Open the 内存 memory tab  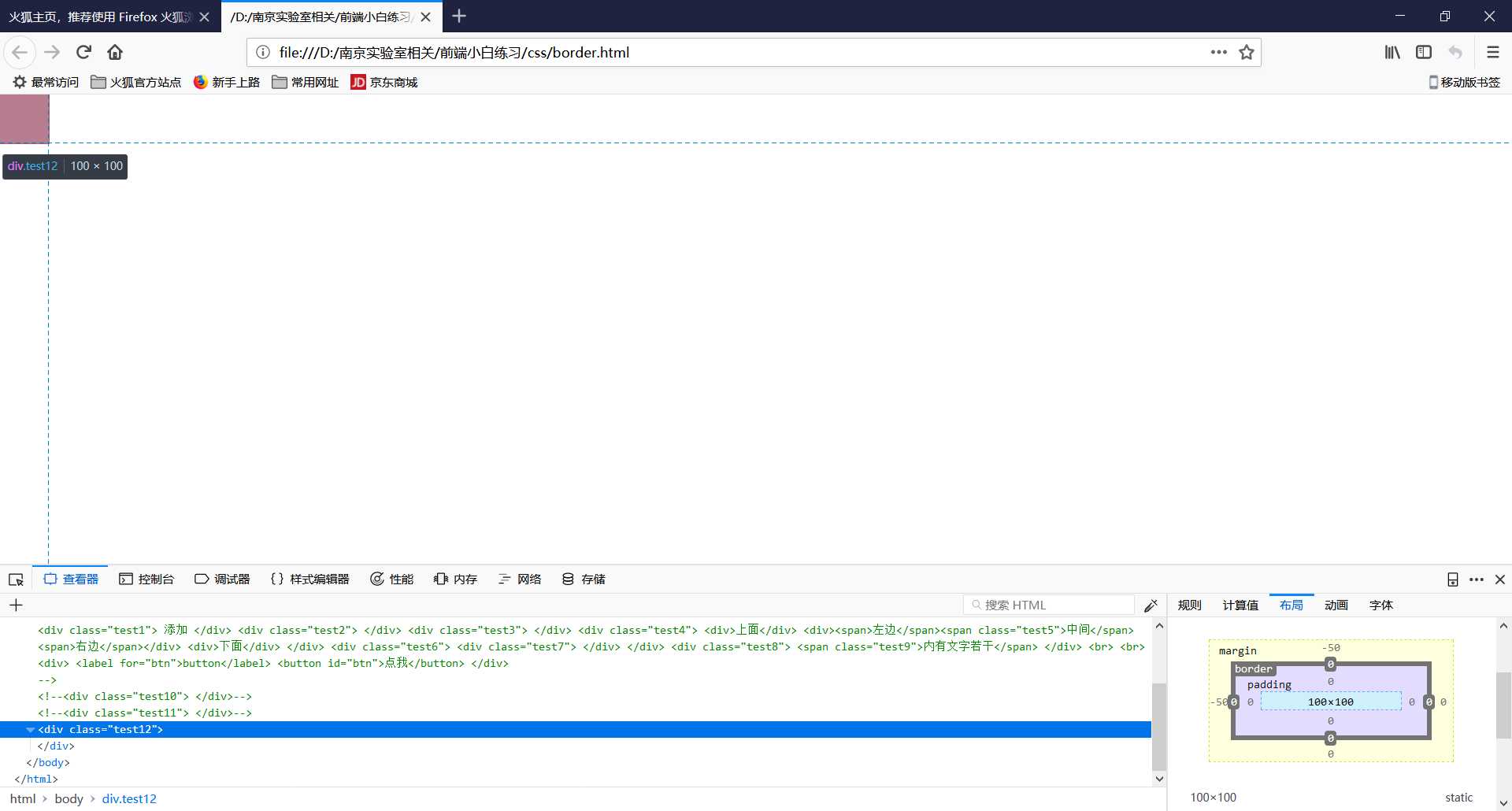pos(455,579)
